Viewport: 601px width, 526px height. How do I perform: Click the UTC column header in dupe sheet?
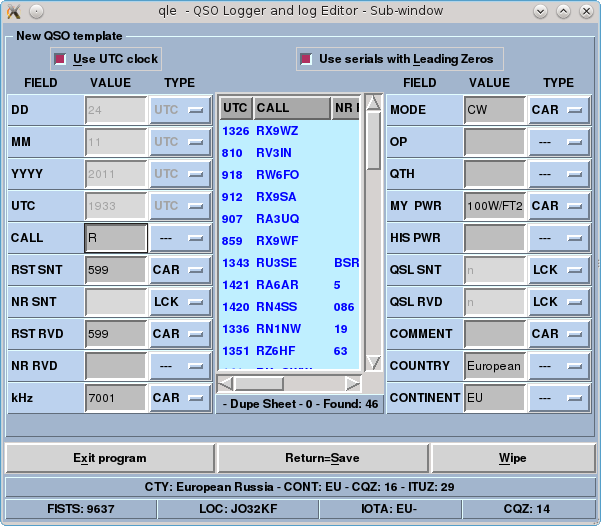pyautogui.click(x=236, y=108)
